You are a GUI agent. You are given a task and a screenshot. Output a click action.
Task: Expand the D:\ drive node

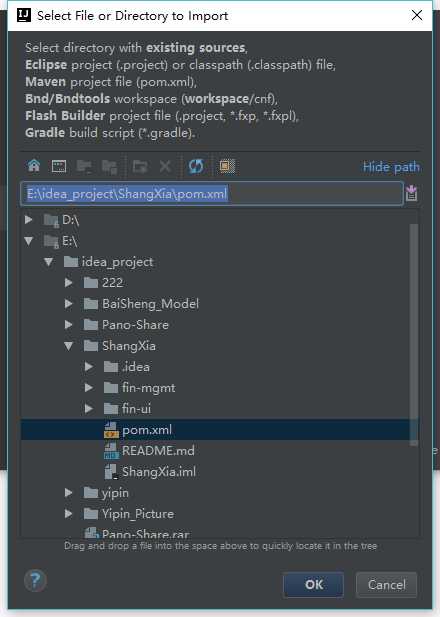[x=29, y=220]
